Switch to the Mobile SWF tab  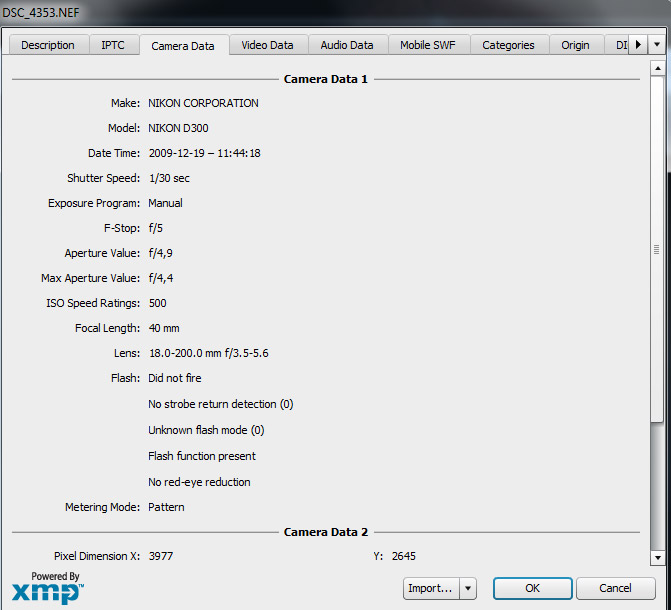coord(429,45)
